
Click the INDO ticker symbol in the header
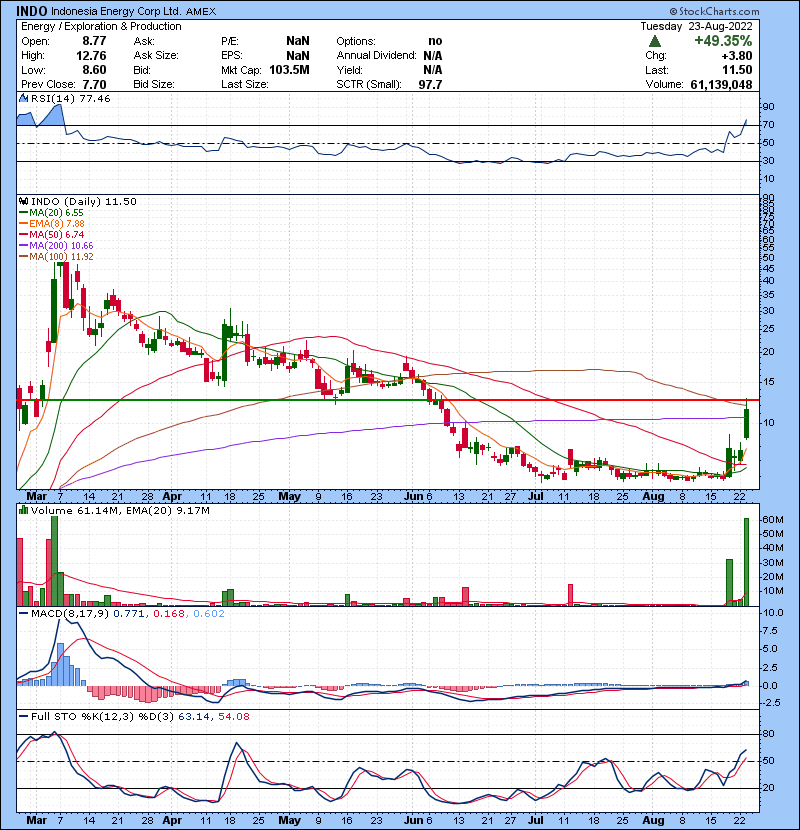point(32,11)
